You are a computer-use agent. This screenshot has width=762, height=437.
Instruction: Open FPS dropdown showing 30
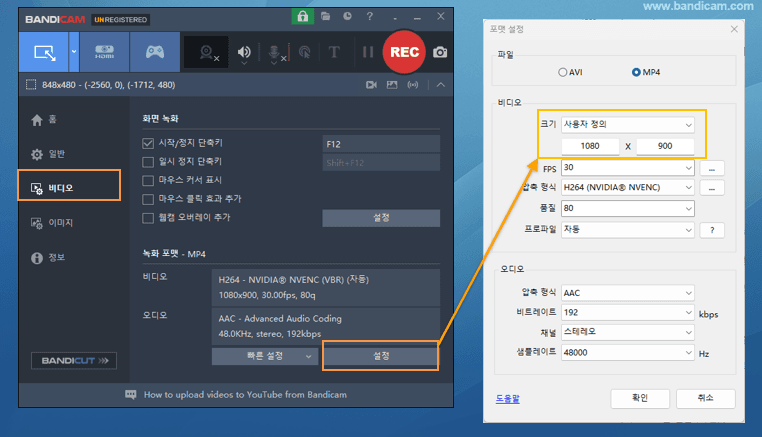(x=627, y=168)
